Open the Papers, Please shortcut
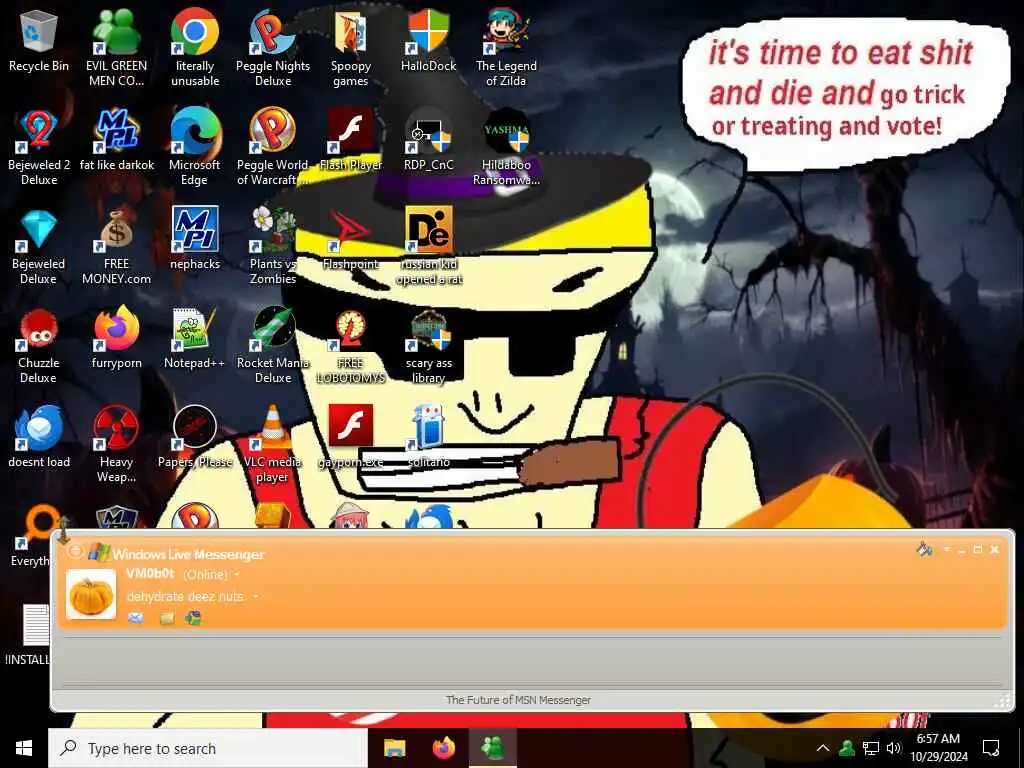This screenshot has width=1024, height=768. pyautogui.click(x=195, y=438)
